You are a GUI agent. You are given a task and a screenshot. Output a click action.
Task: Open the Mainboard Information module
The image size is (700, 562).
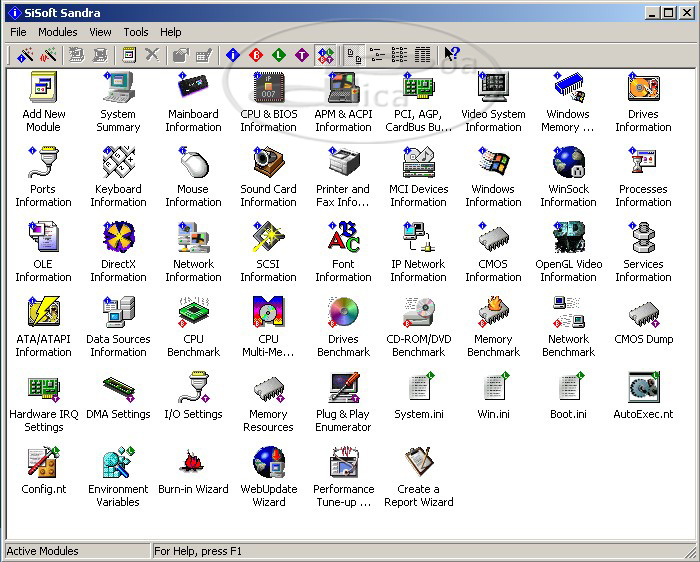point(193,89)
